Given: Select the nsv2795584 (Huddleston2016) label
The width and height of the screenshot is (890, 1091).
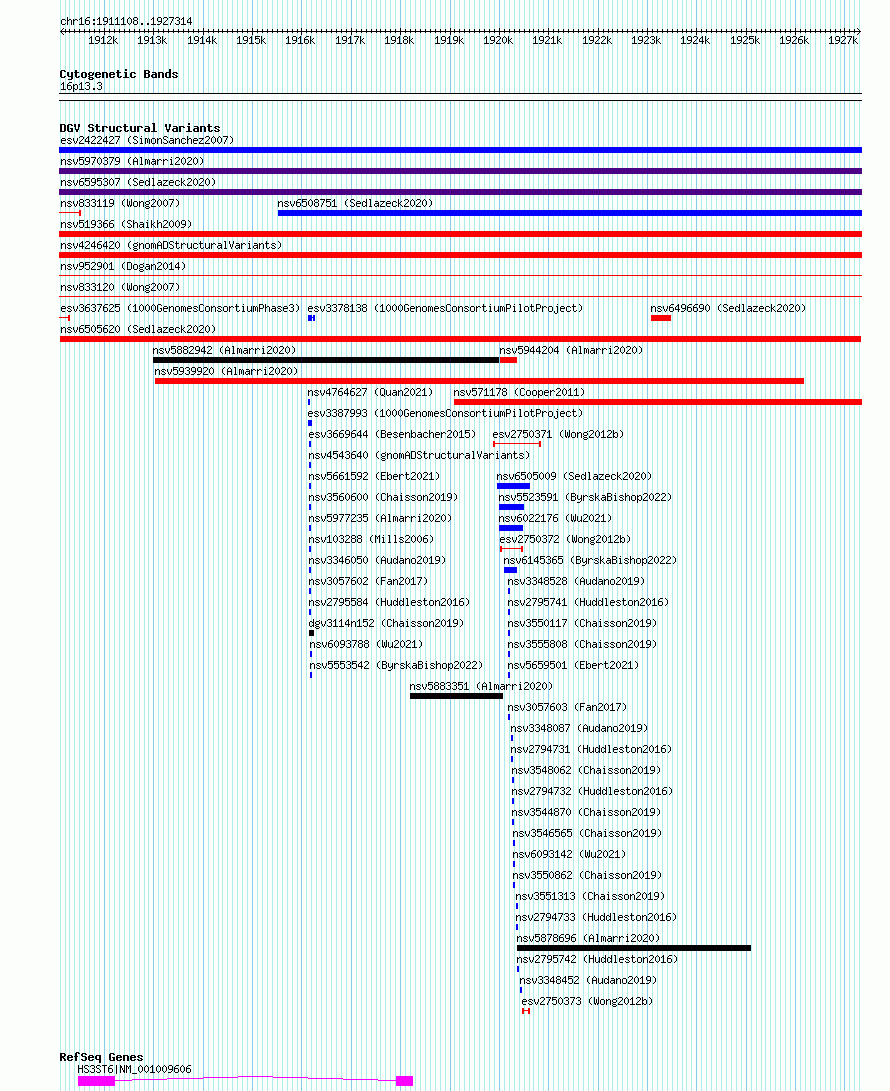Looking at the screenshot, I should (389, 602).
